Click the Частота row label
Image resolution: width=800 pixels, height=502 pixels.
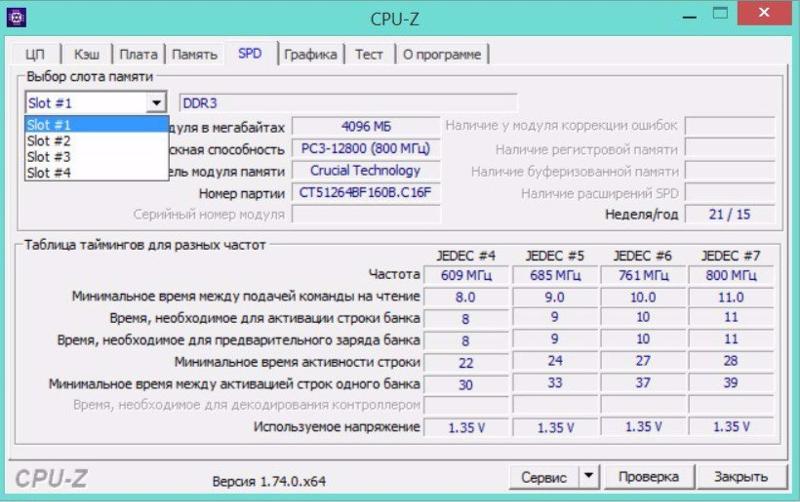[394, 274]
